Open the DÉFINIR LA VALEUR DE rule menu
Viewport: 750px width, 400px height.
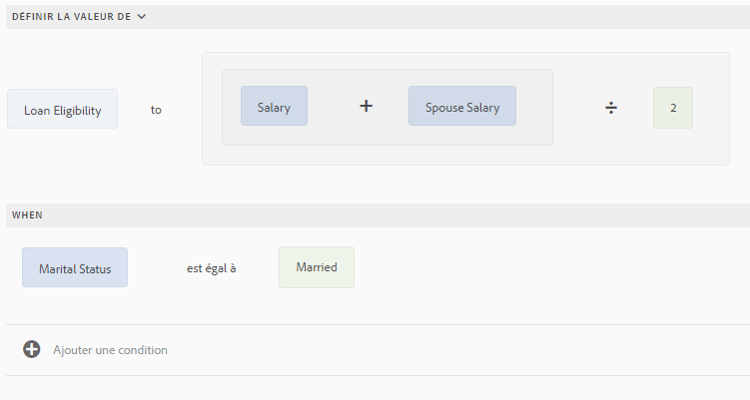point(71,17)
